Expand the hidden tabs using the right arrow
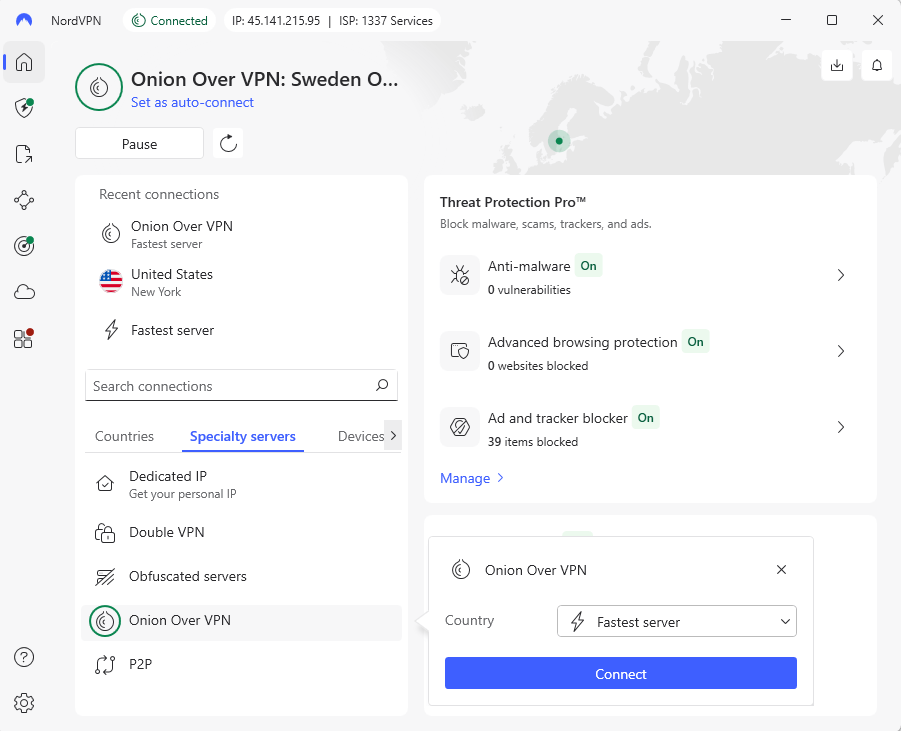901x731 pixels. 392,436
